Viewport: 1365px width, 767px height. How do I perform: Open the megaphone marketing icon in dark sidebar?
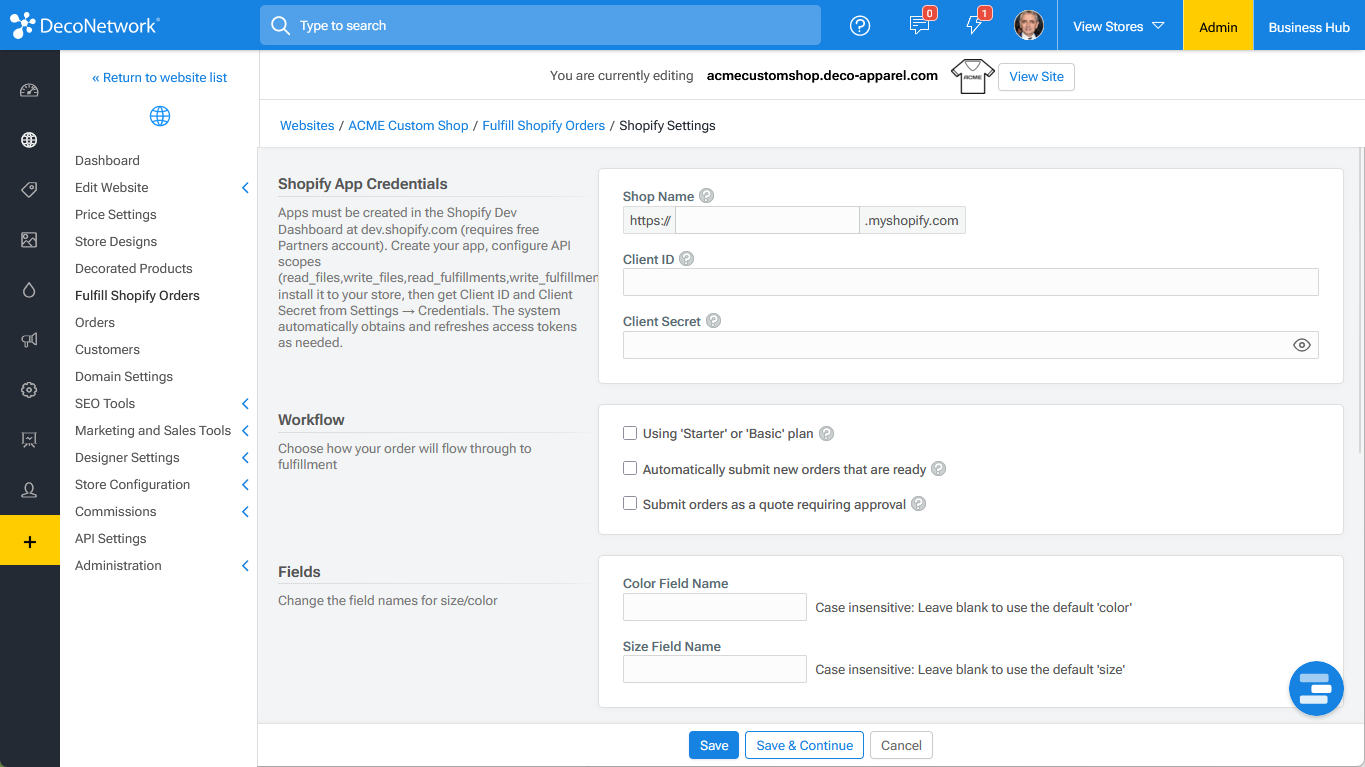(x=29, y=340)
